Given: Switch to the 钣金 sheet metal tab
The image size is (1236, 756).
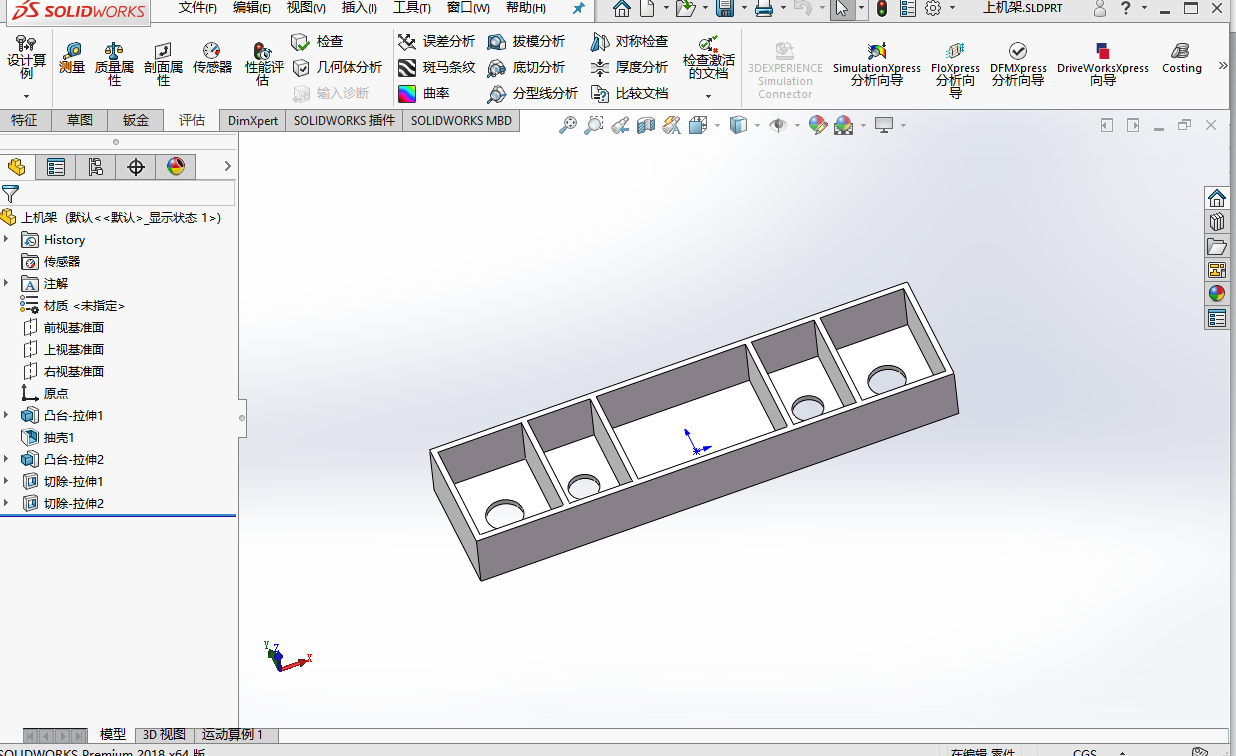Looking at the screenshot, I should coord(136,120).
